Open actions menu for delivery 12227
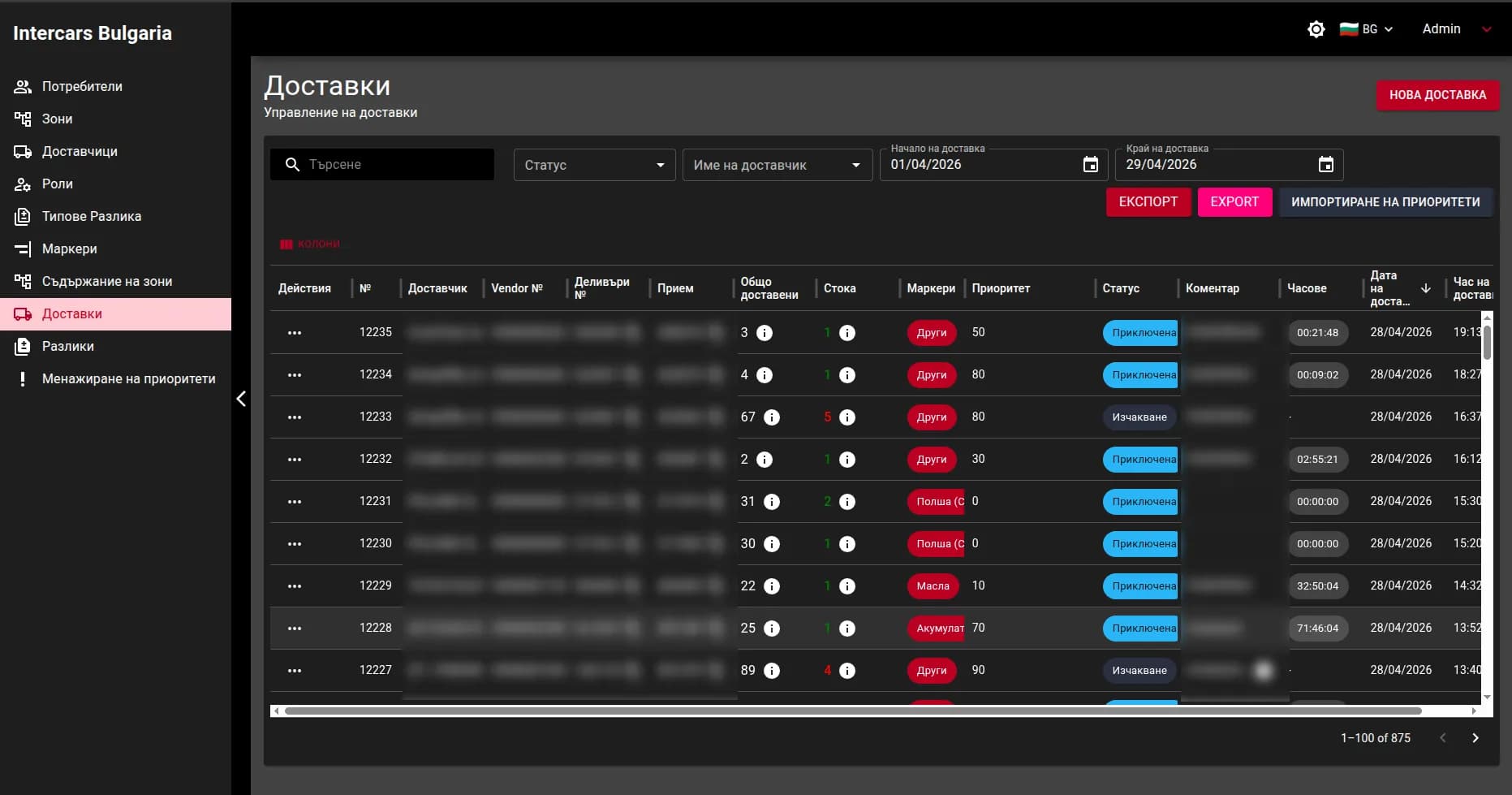This screenshot has width=1512, height=795. pyautogui.click(x=295, y=671)
